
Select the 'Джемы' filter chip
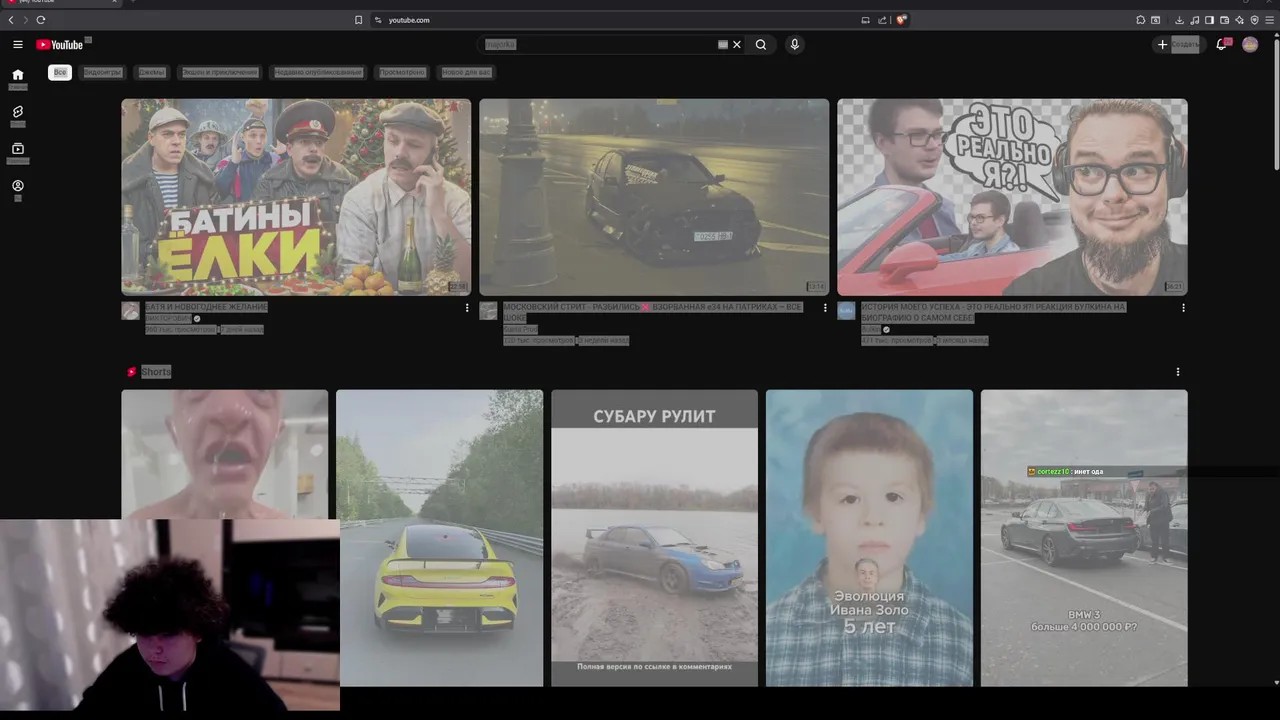pos(152,72)
